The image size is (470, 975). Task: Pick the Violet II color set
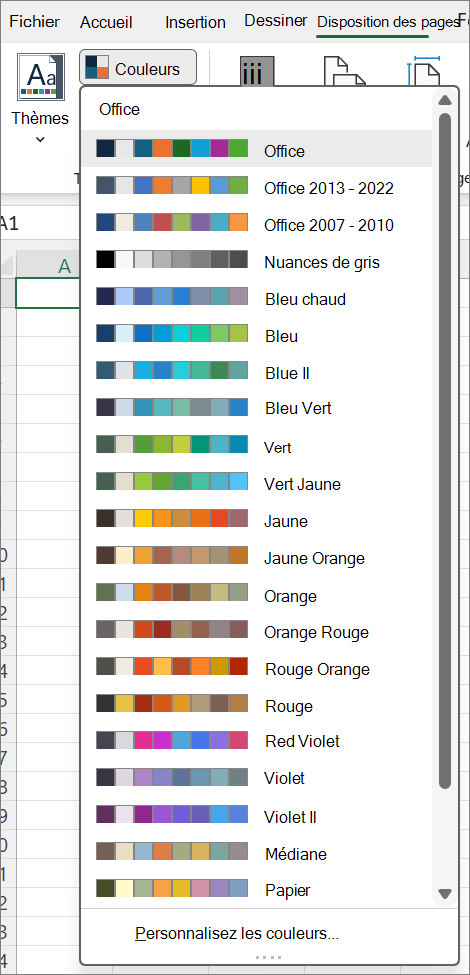point(257,816)
